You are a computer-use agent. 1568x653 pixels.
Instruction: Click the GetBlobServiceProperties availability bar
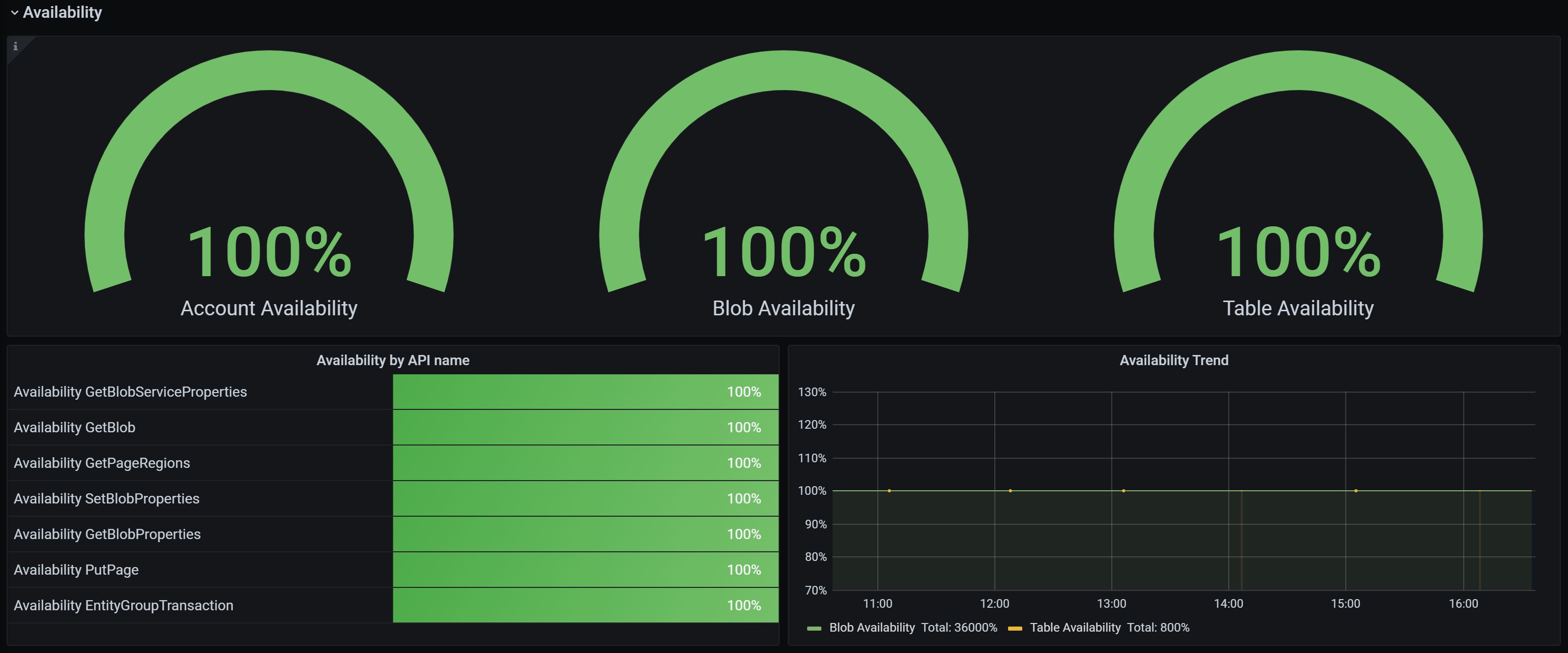click(x=585, y=392)
